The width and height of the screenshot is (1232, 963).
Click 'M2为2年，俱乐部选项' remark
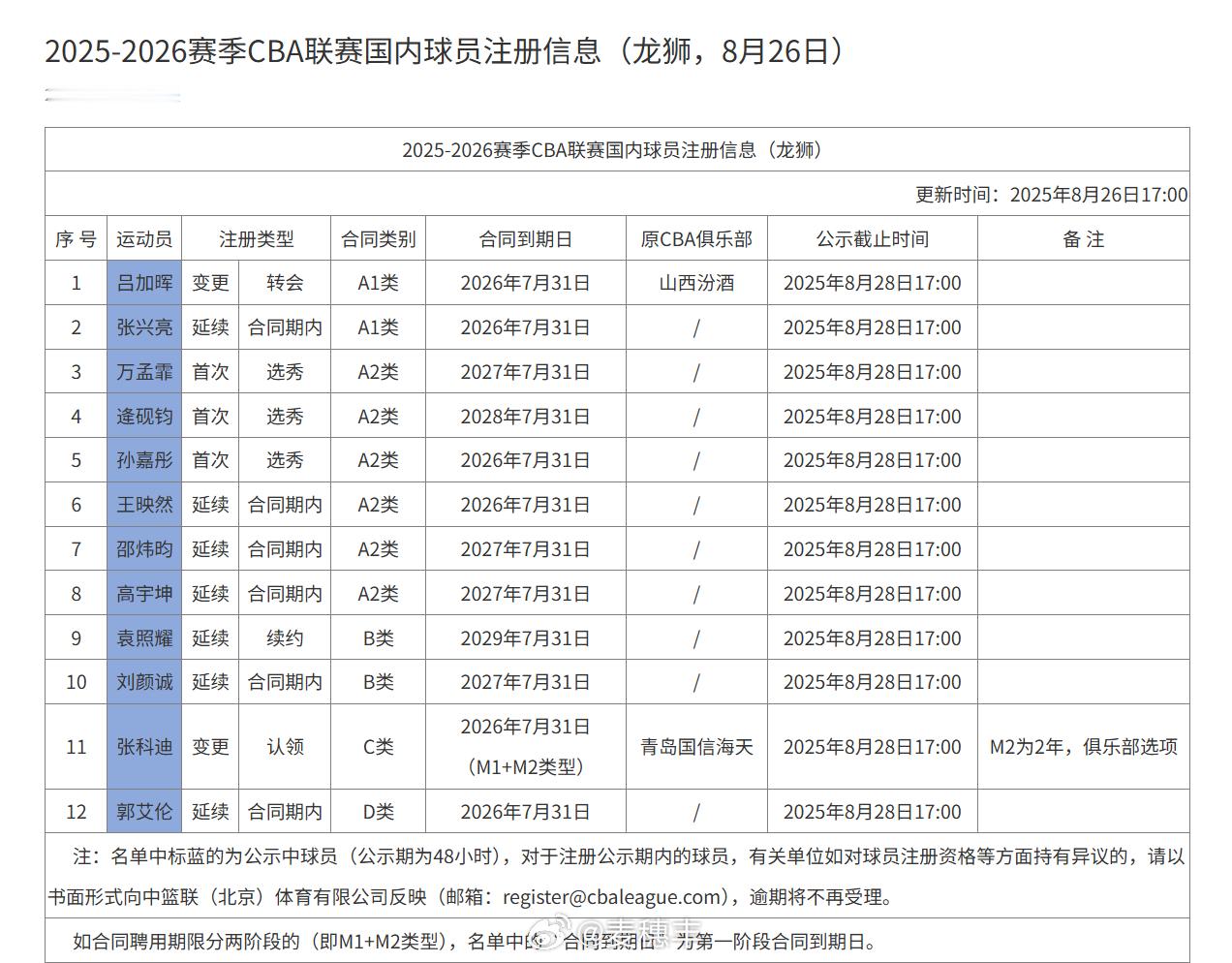click(x=1084, y=747)
